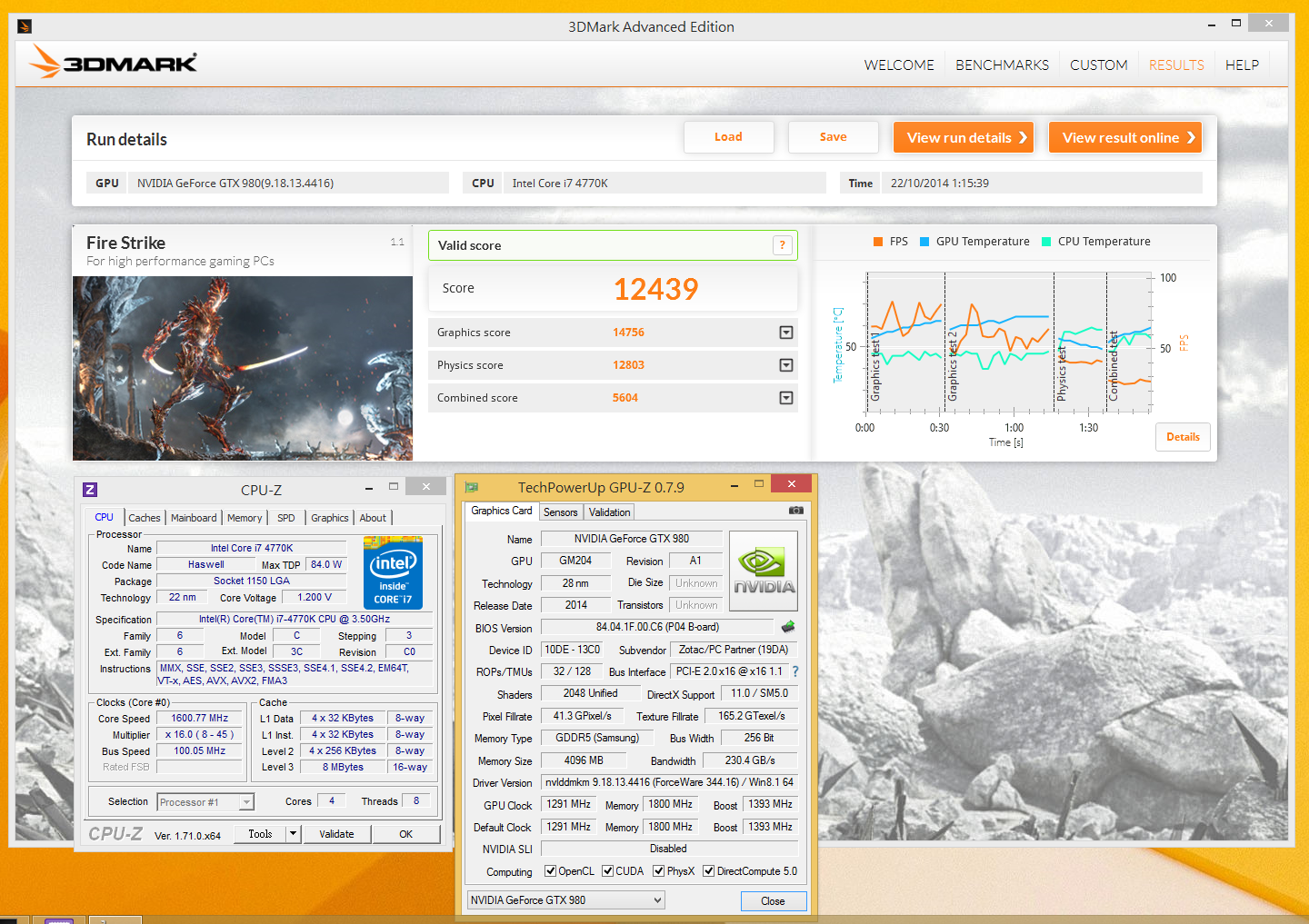Click the Physics score value 12803

pyautogui.click(x=628, y=365)
